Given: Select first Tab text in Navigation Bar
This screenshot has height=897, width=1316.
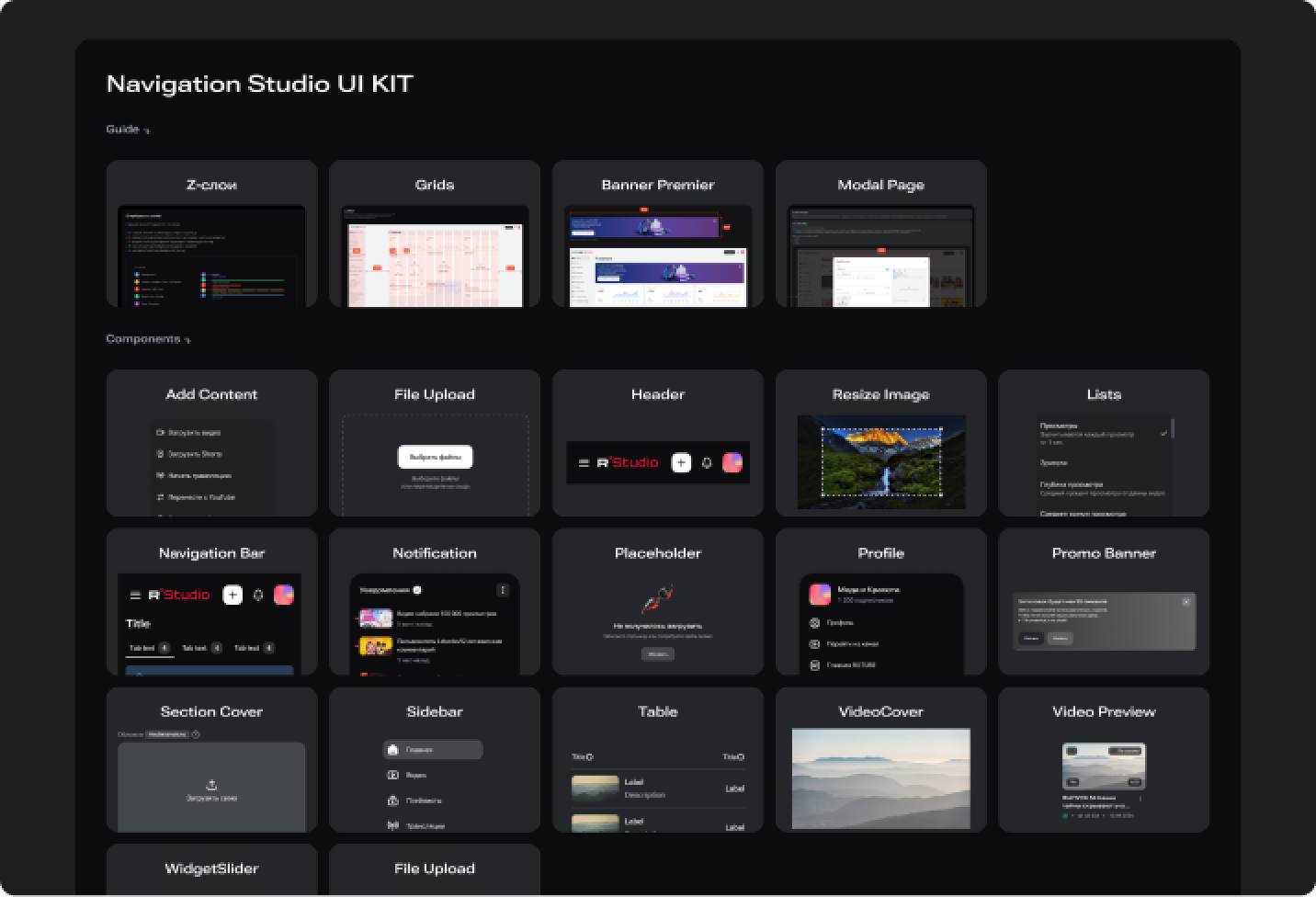Looking at the screenshot, I should point(142,648).
